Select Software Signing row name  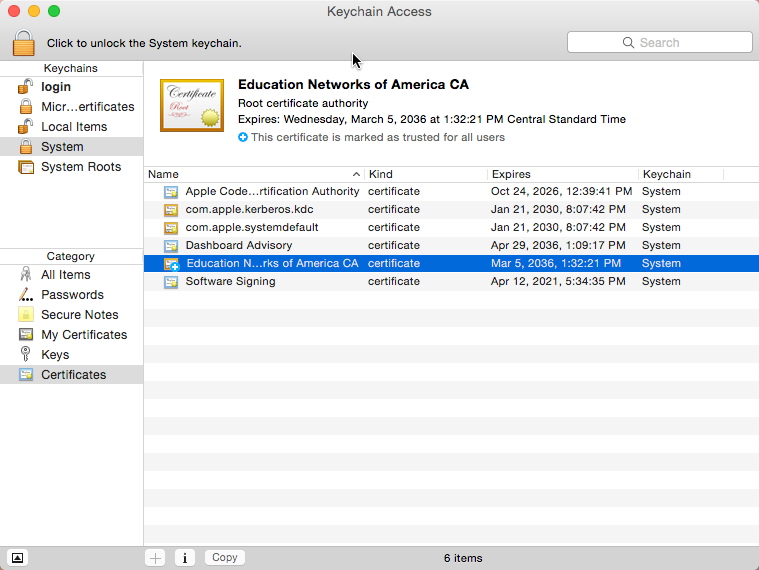pos(230,281)
